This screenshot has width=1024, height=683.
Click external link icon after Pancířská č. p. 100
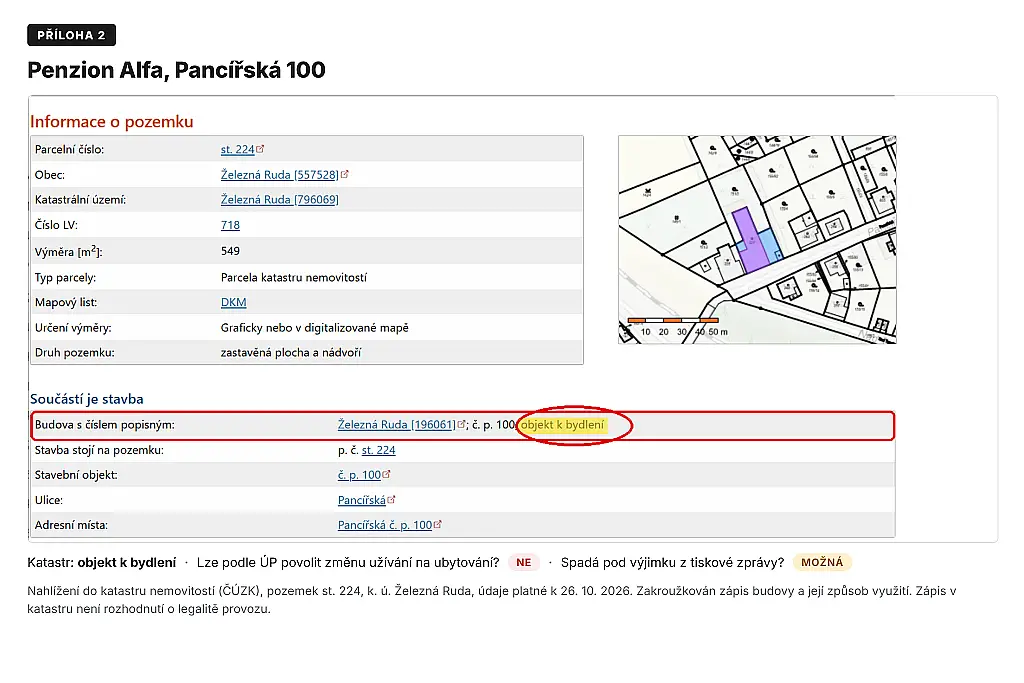click(438, 524)
